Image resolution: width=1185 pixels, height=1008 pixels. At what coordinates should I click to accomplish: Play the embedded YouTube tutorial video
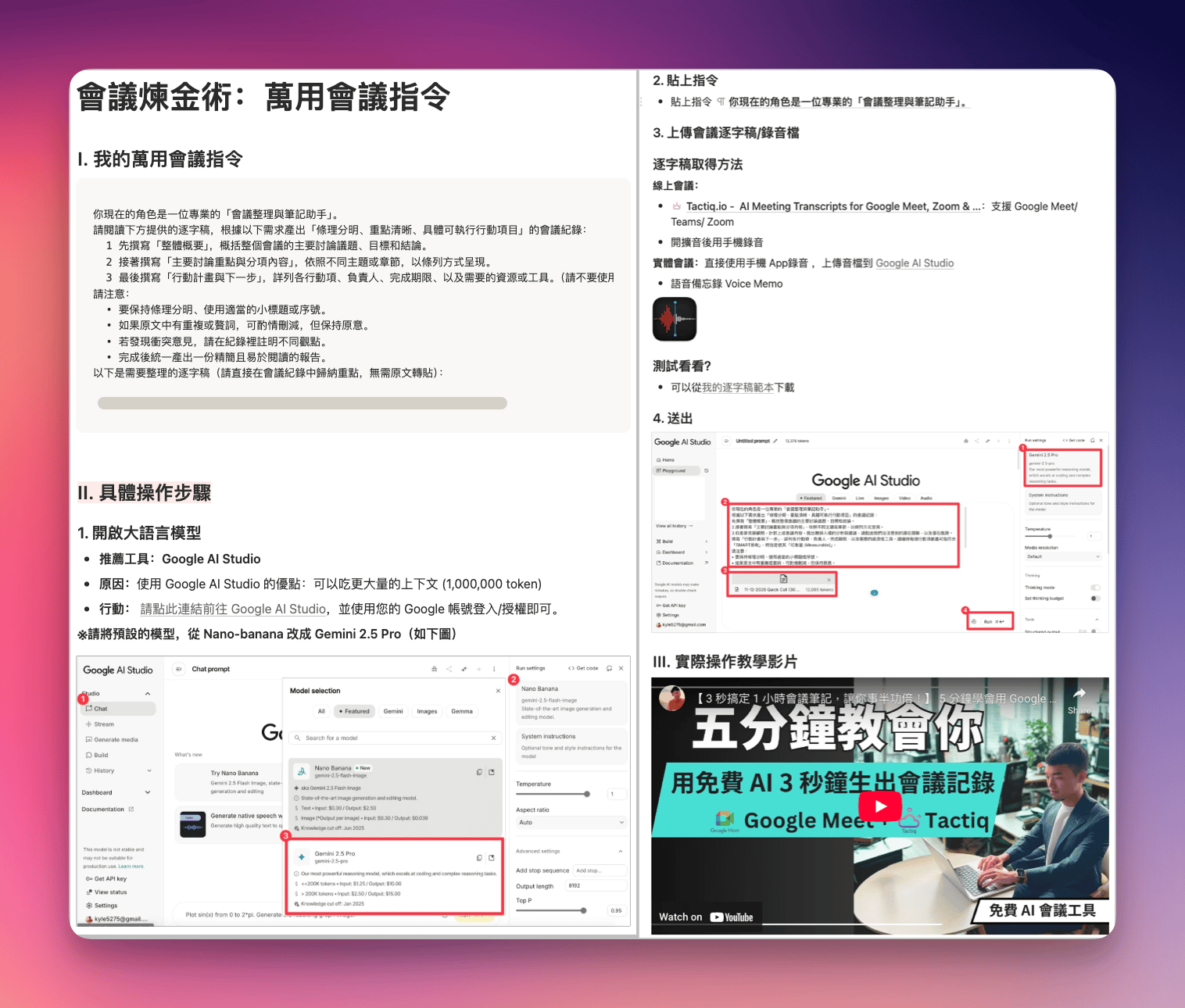point(880,806)
